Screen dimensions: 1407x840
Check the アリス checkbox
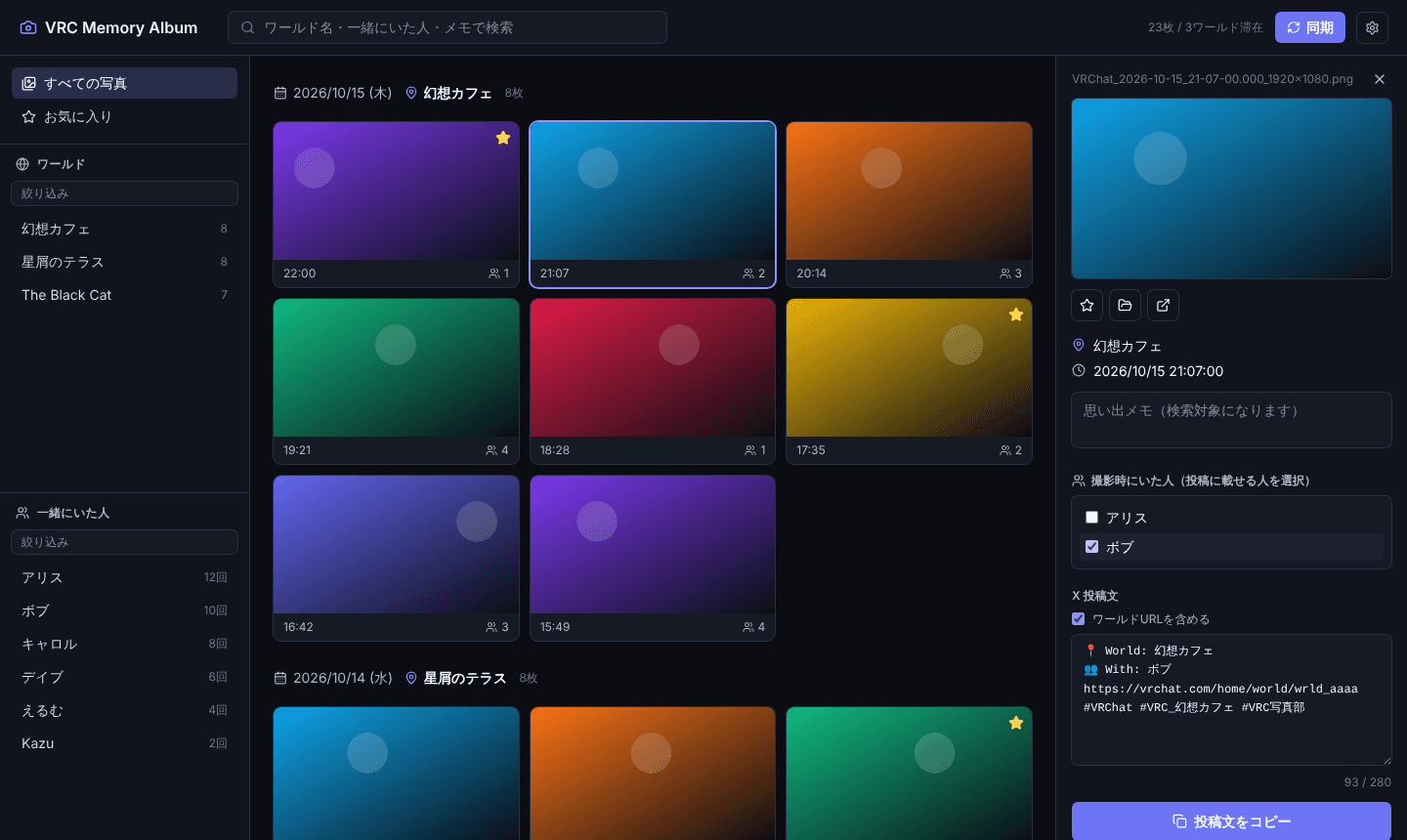pos(1092,518)
